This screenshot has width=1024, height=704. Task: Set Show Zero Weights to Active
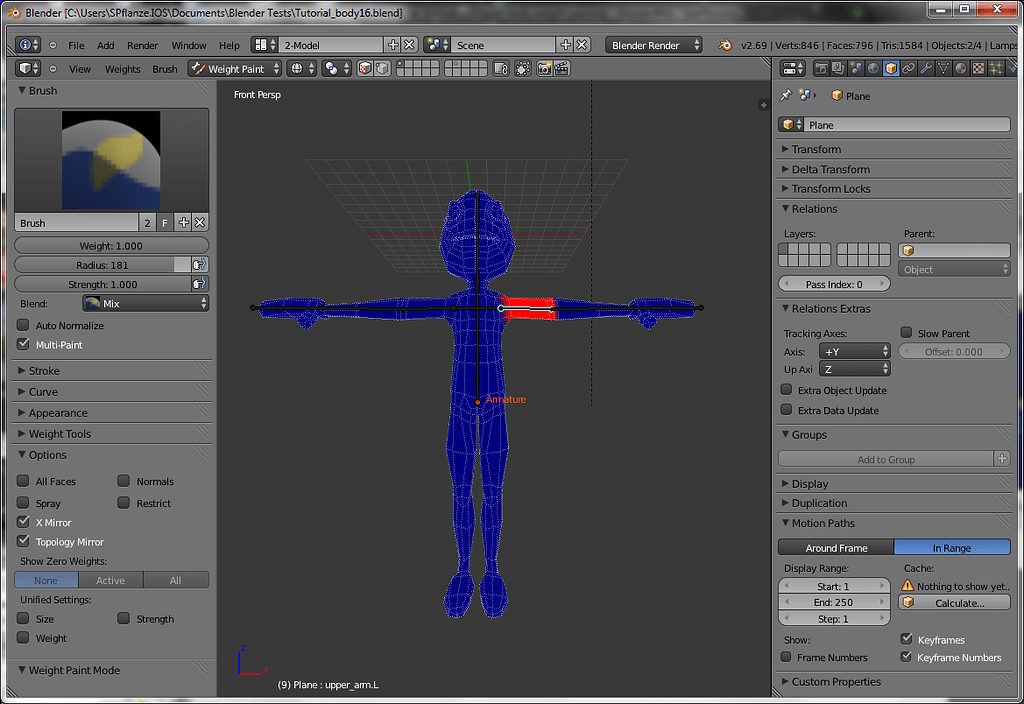click(110, 580)
